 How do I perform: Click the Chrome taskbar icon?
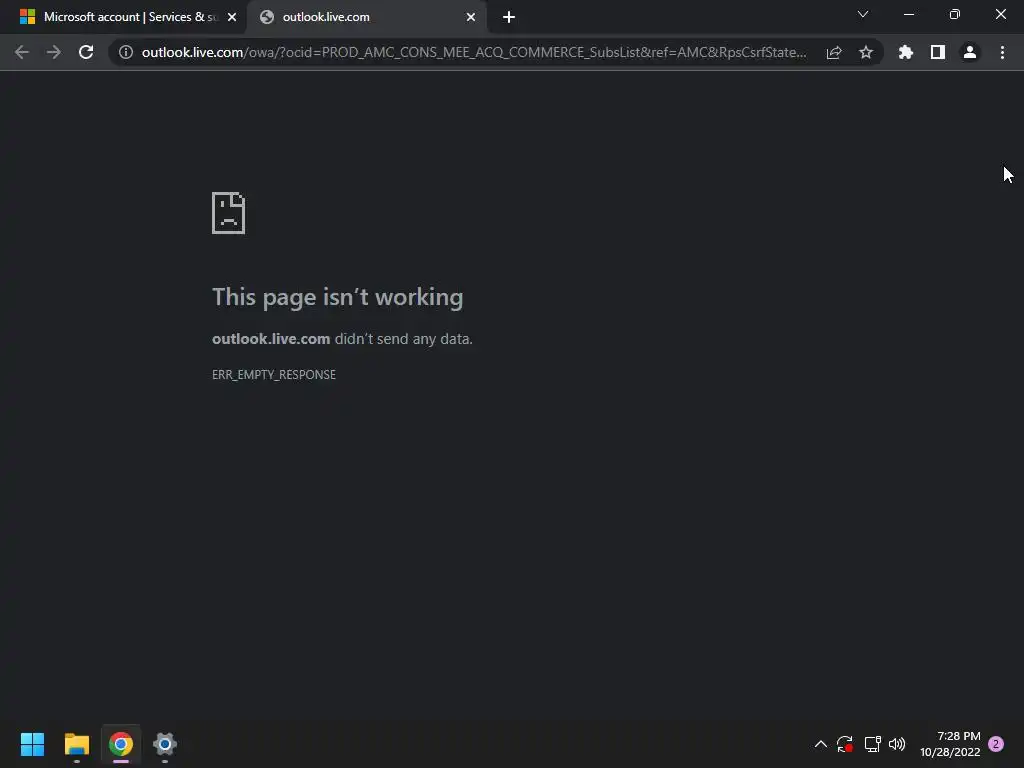click(121, 744)
